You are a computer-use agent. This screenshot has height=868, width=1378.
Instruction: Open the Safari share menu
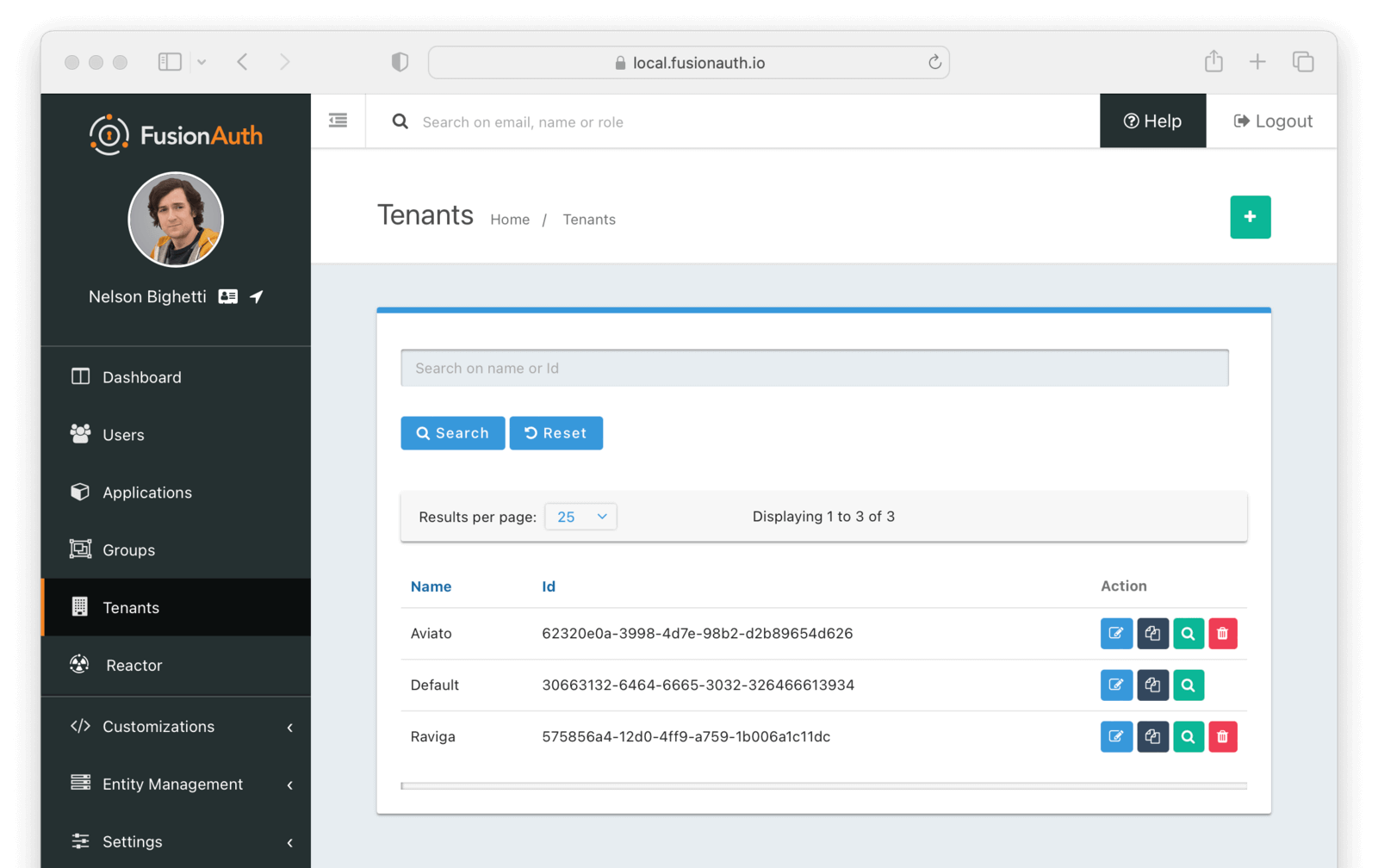pos(1214,61)
